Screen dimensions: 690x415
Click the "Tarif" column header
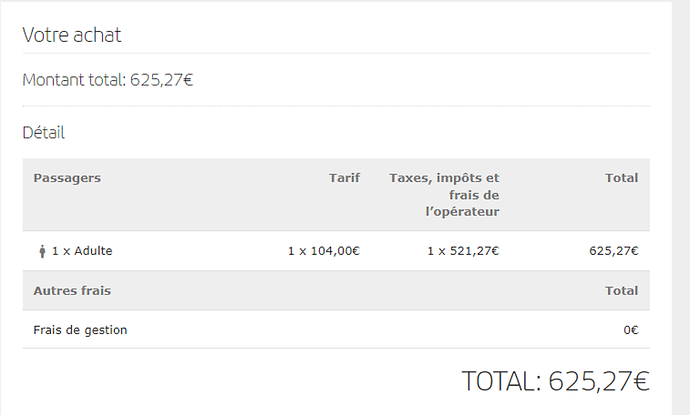coord(345,178)
